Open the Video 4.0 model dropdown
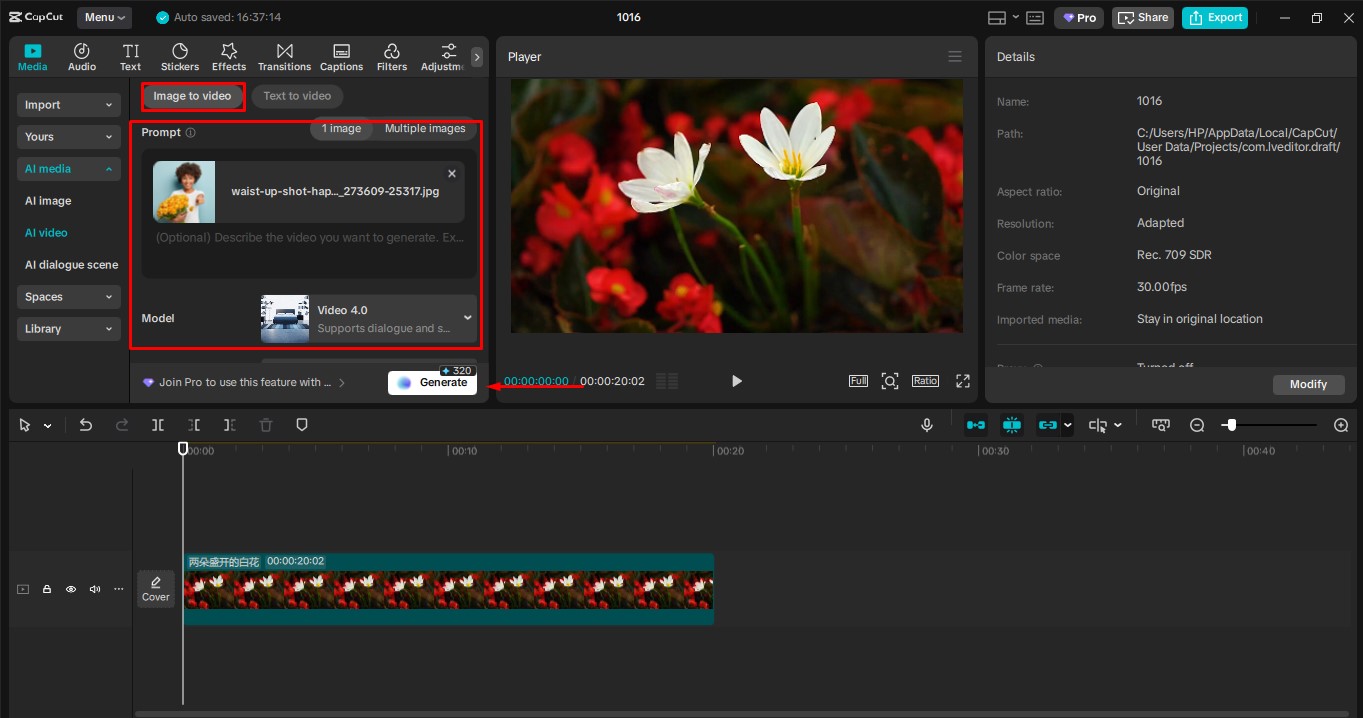Image resolution: width=1363 pixels, height=718 pixels. pyautogui.click(x=466, y=317)
